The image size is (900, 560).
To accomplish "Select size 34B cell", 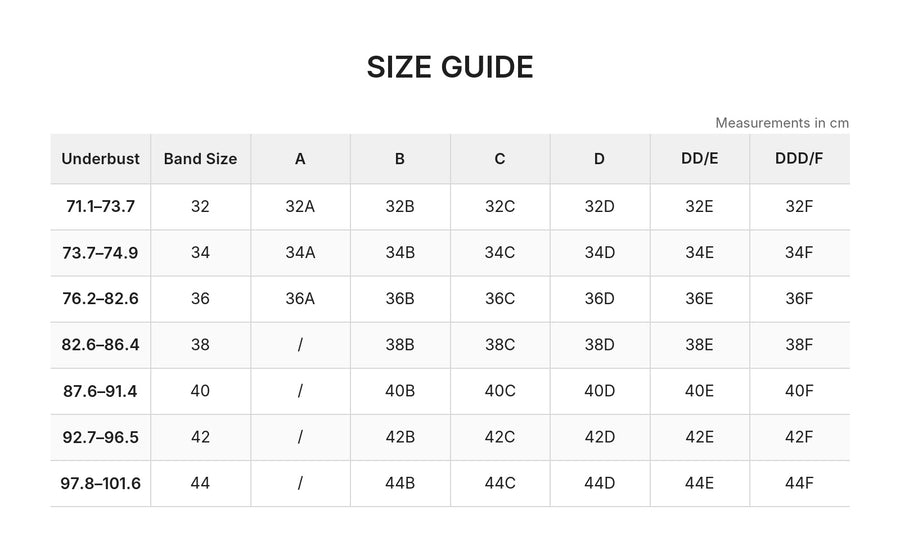I will (x=400, y=252).
